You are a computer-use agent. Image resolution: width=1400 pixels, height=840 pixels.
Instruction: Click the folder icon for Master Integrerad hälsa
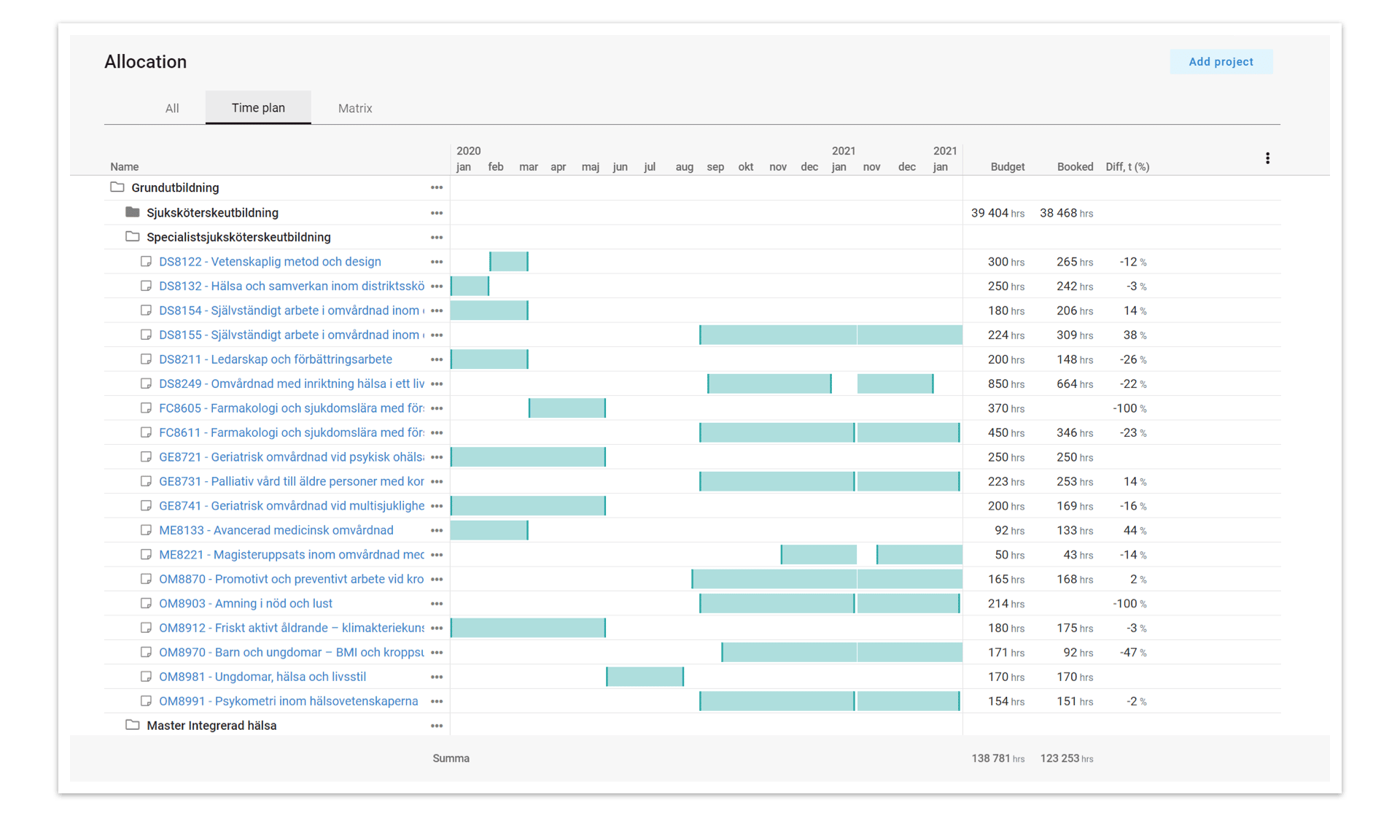(x=132, y=726)
